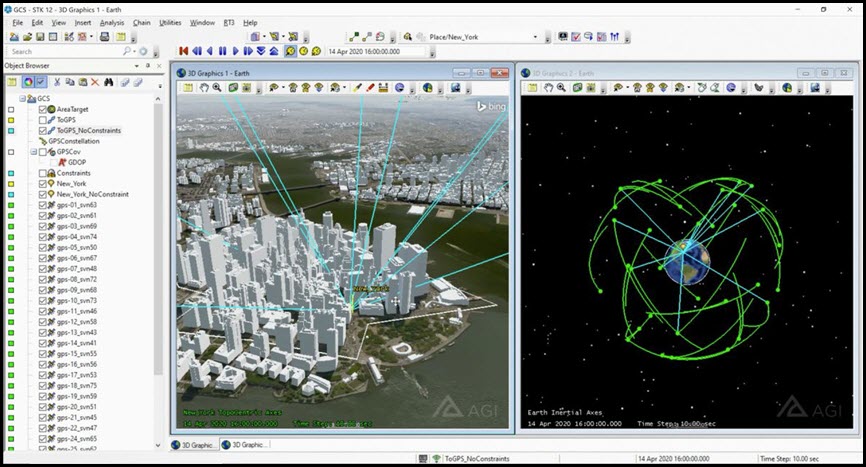Step backward in the animation
The height and width of the screenshot is (467, 866).
point(197,51)
